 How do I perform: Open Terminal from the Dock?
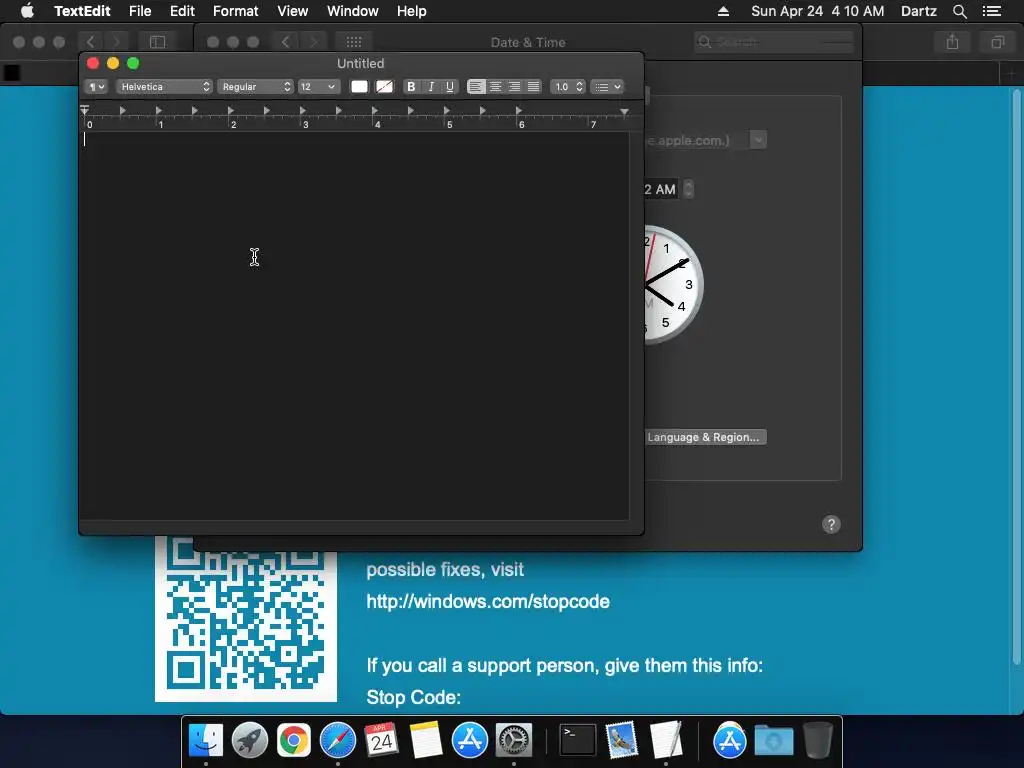pyautogui.click(x=578, y=741)
